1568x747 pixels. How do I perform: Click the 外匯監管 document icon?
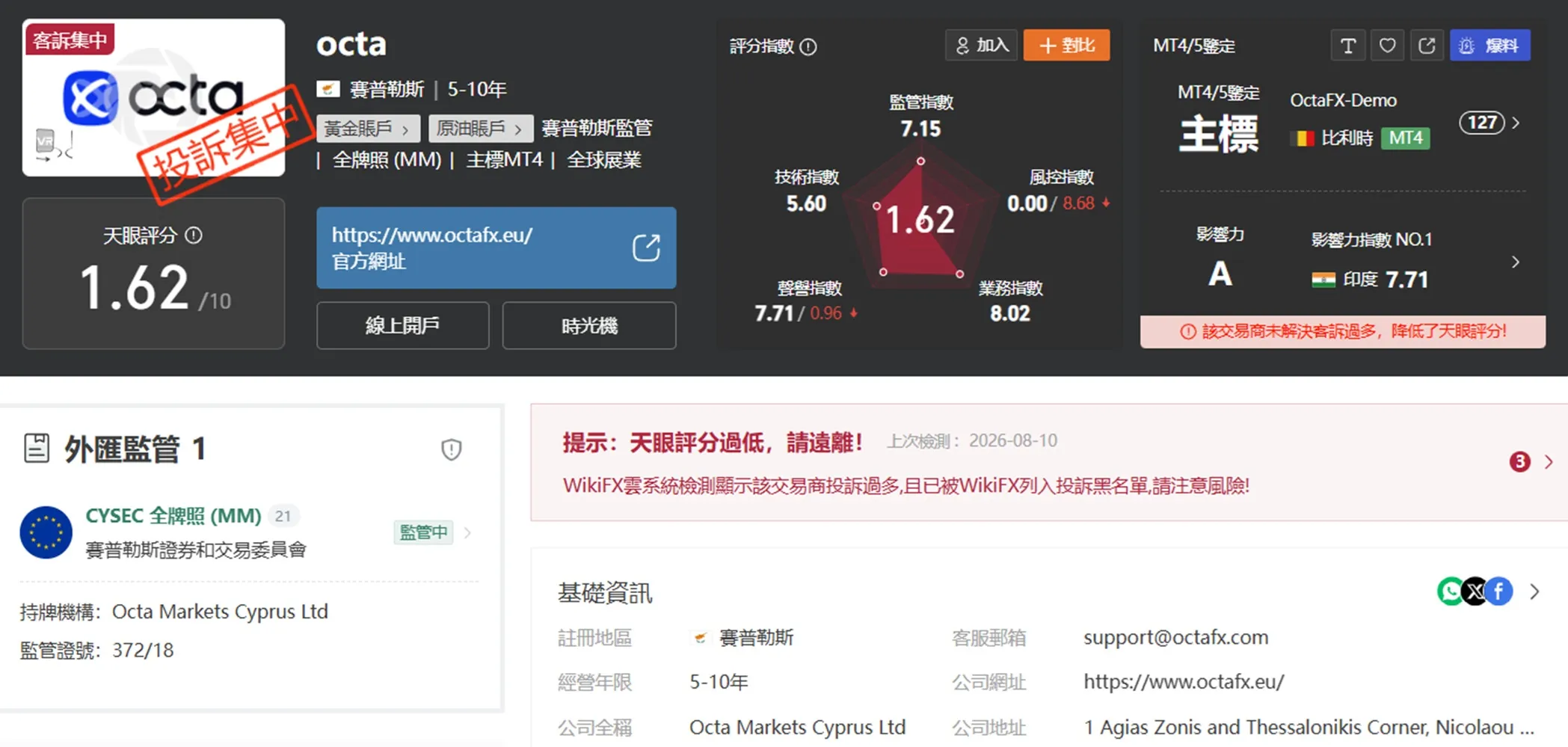pyautogui.click(x=37, y=449)
